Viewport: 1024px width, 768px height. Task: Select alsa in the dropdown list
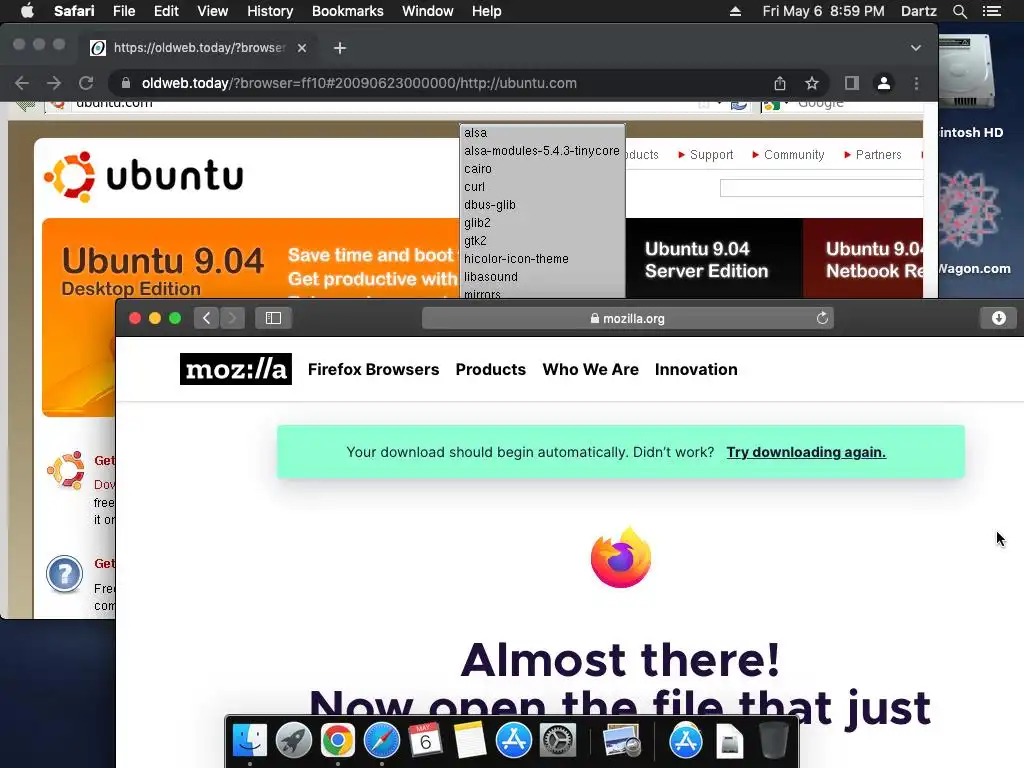pyautogui.click(x=542, y=133)
